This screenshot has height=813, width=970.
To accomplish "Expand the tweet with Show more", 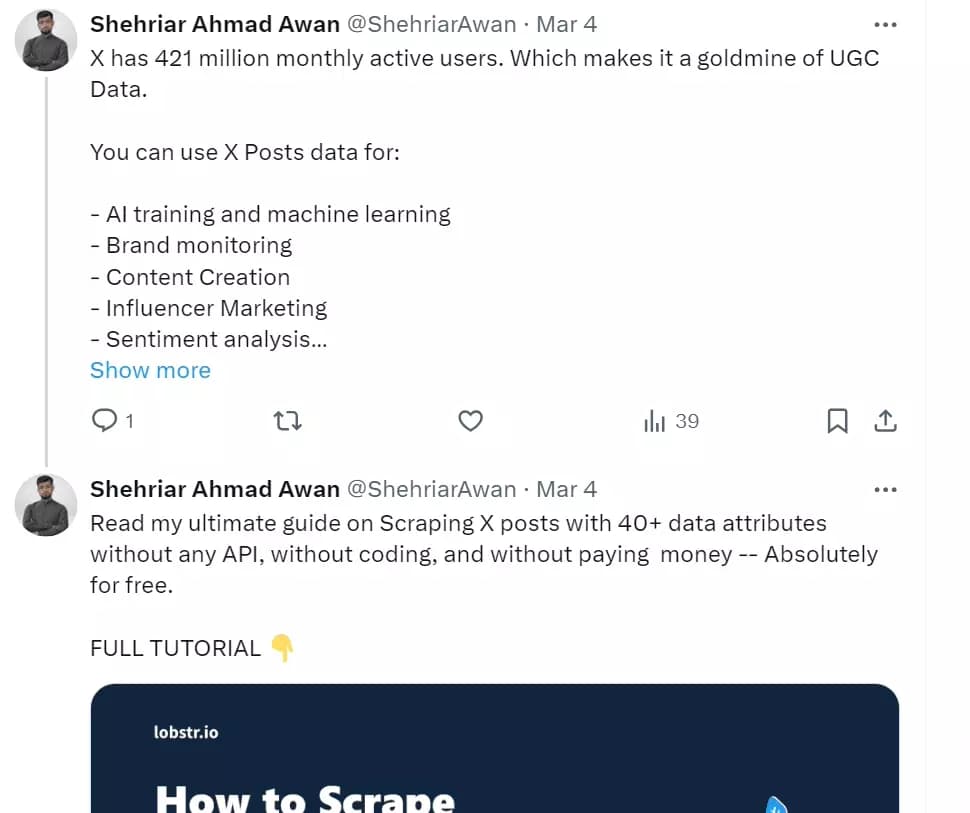I will (x=150, y=370).
